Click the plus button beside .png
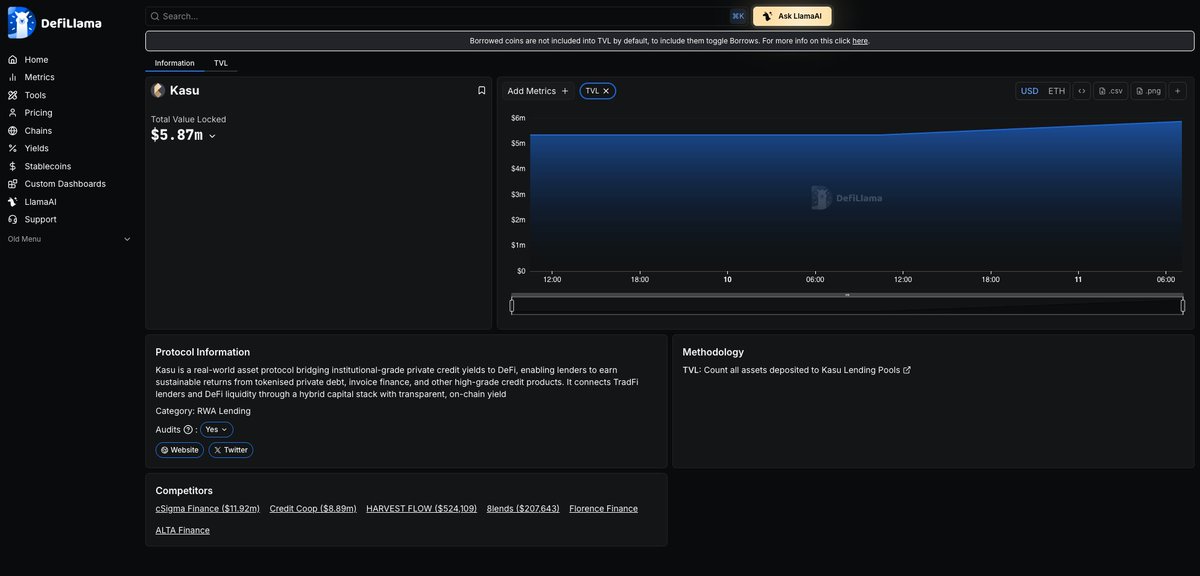 pos(1178,91)
